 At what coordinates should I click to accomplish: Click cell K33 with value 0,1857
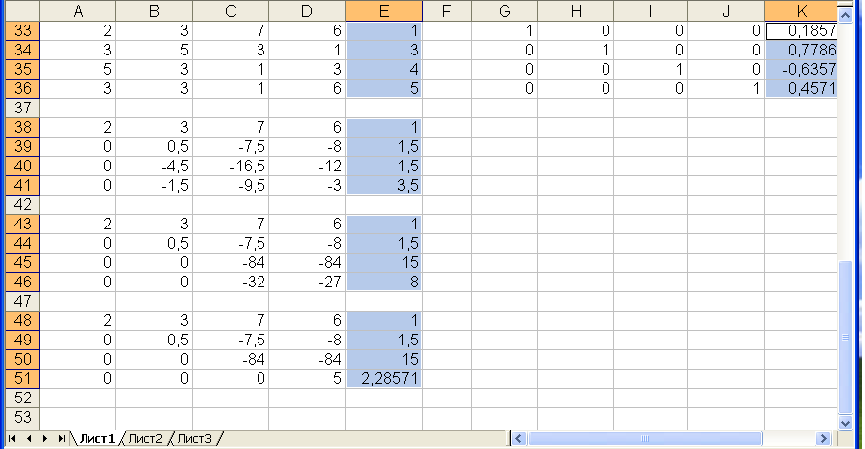[801, 31]
